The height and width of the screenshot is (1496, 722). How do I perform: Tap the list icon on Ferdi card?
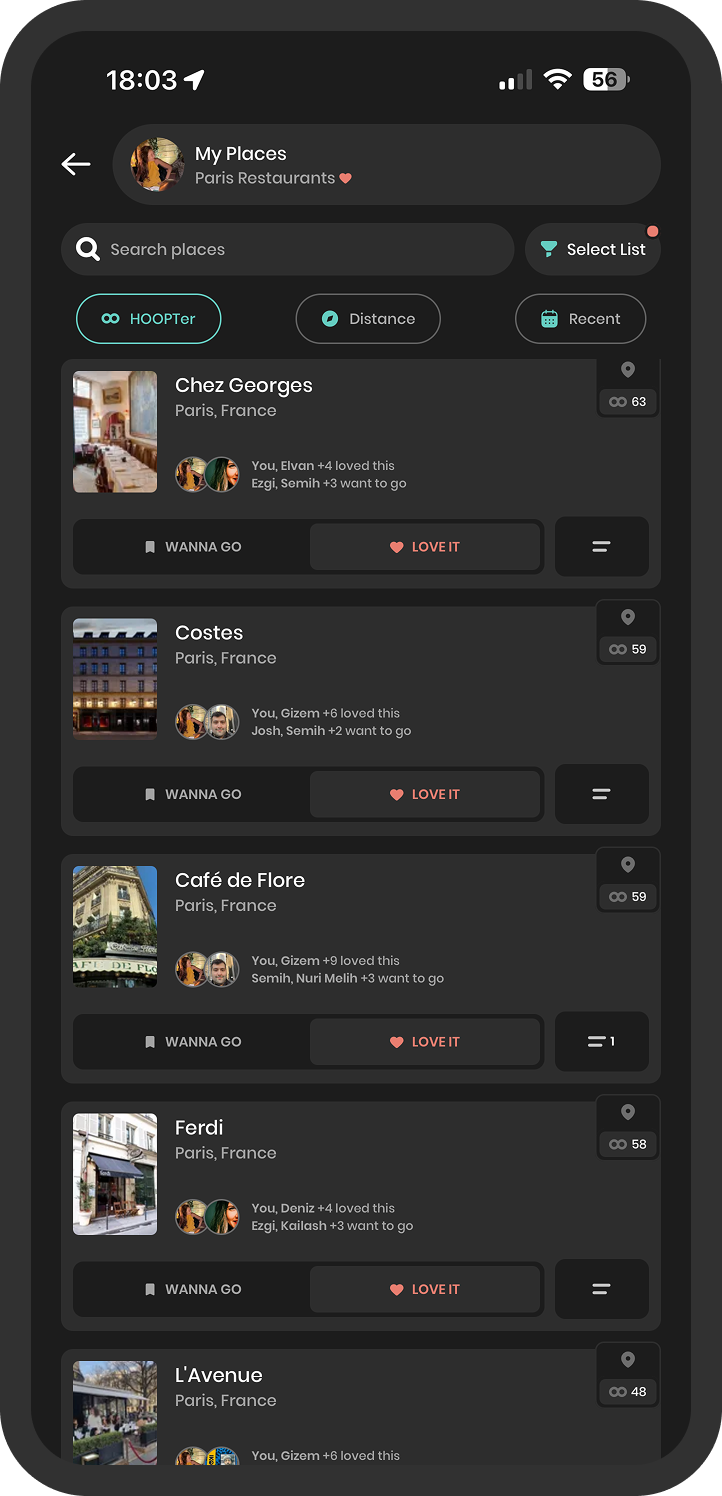[x=602, y=1289]
